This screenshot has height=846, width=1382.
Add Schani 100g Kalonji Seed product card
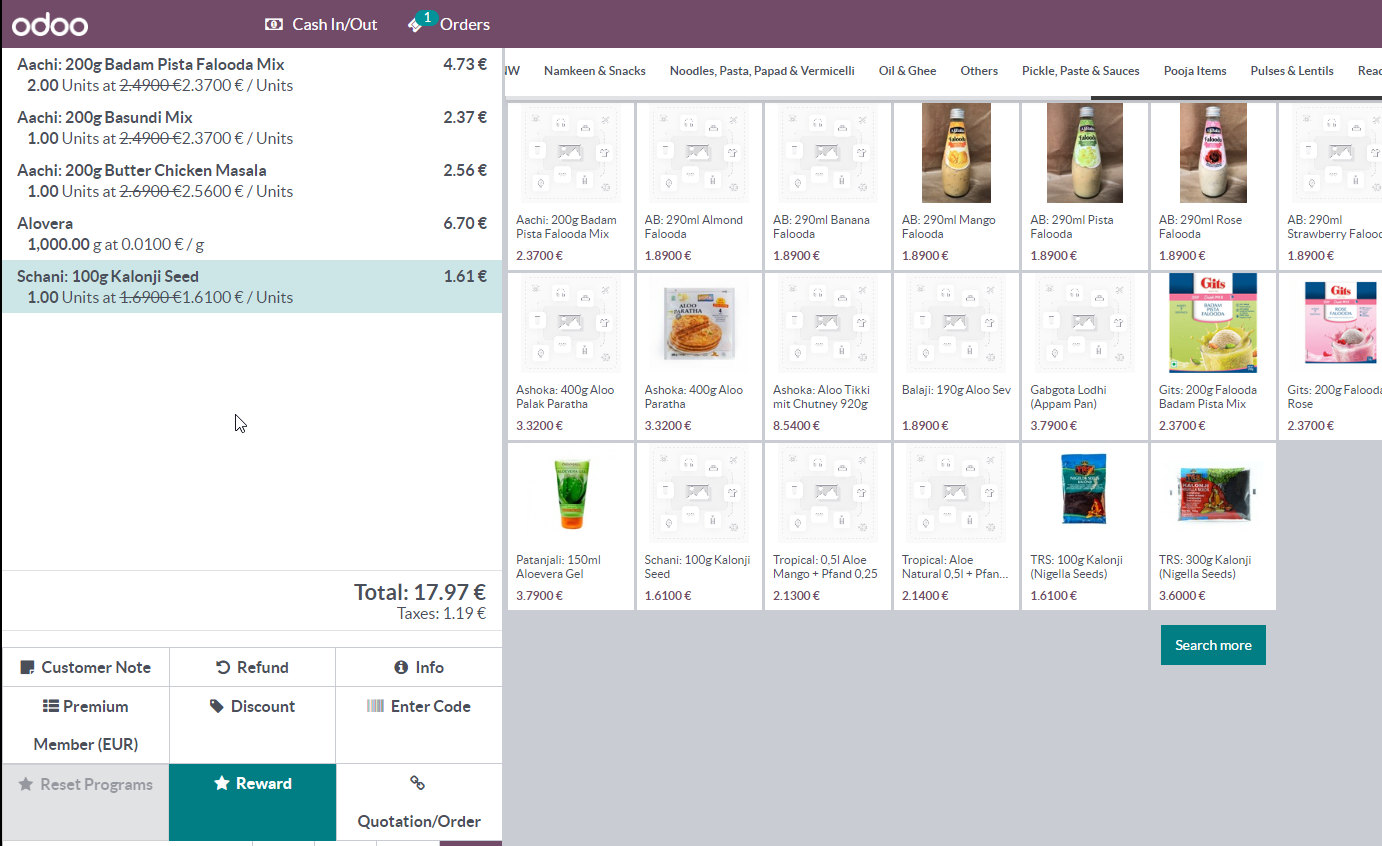coord(699,526)
